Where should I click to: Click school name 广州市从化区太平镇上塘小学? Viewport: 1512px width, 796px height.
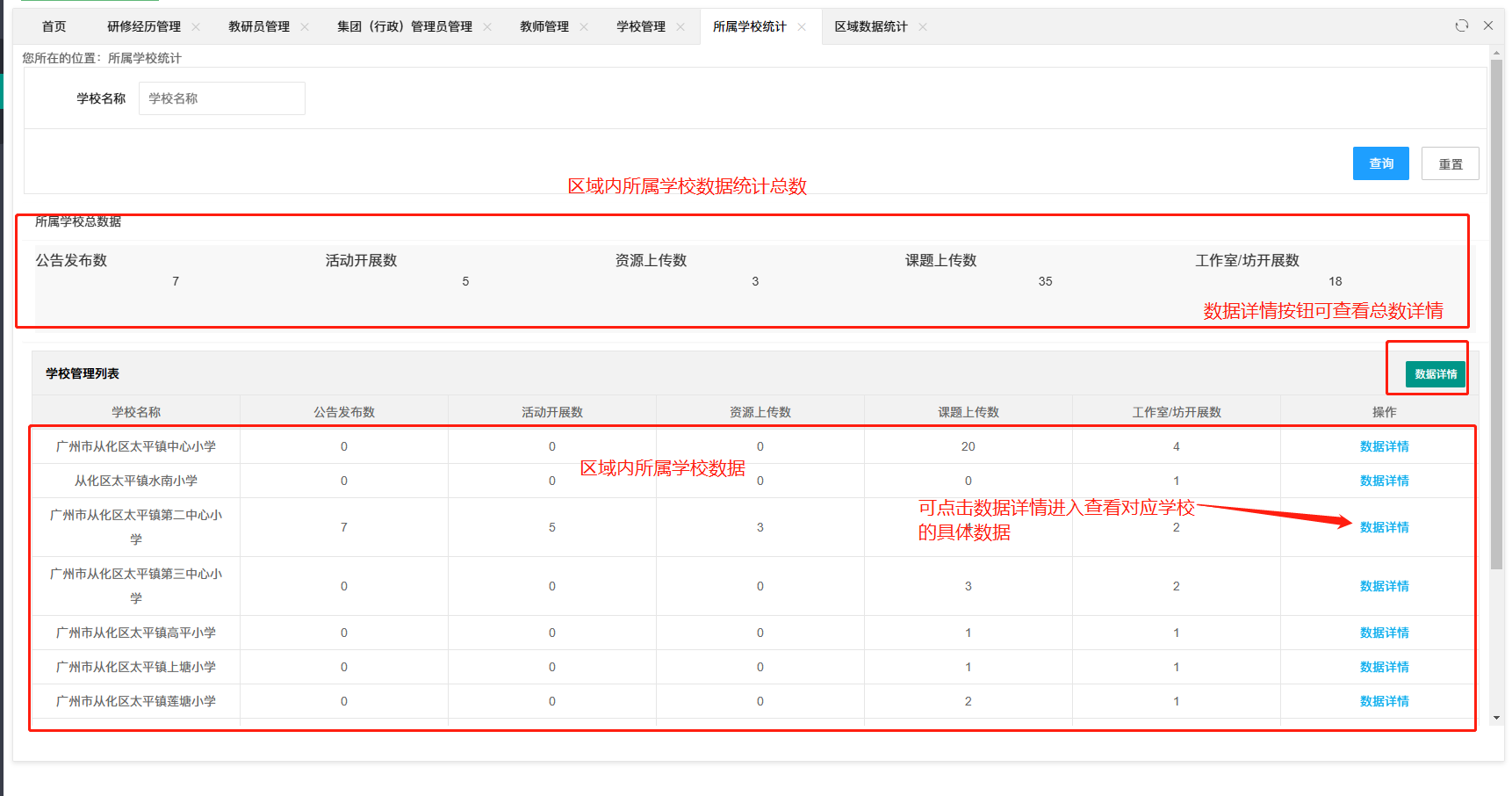(x=136, y=667)
